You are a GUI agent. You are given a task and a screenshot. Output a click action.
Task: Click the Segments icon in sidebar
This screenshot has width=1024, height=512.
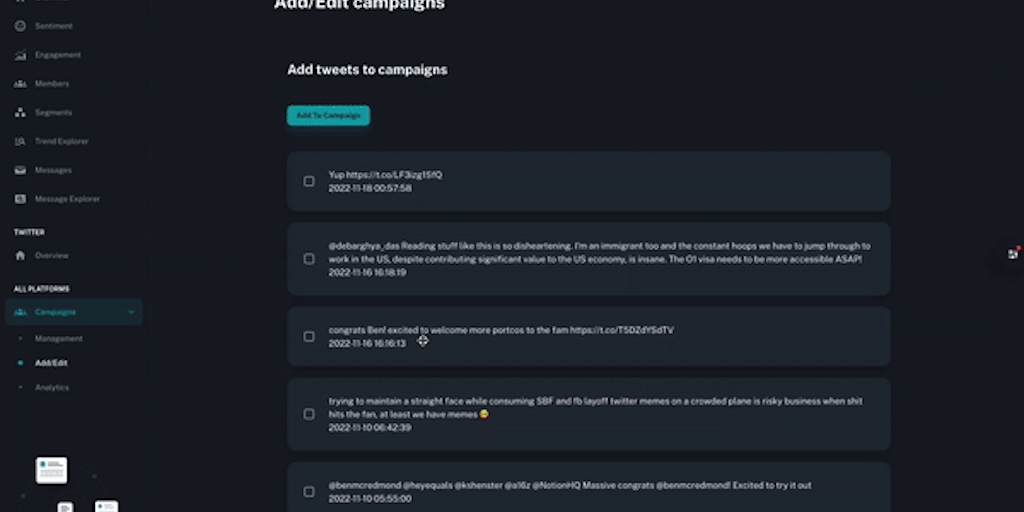coord(20,113)
